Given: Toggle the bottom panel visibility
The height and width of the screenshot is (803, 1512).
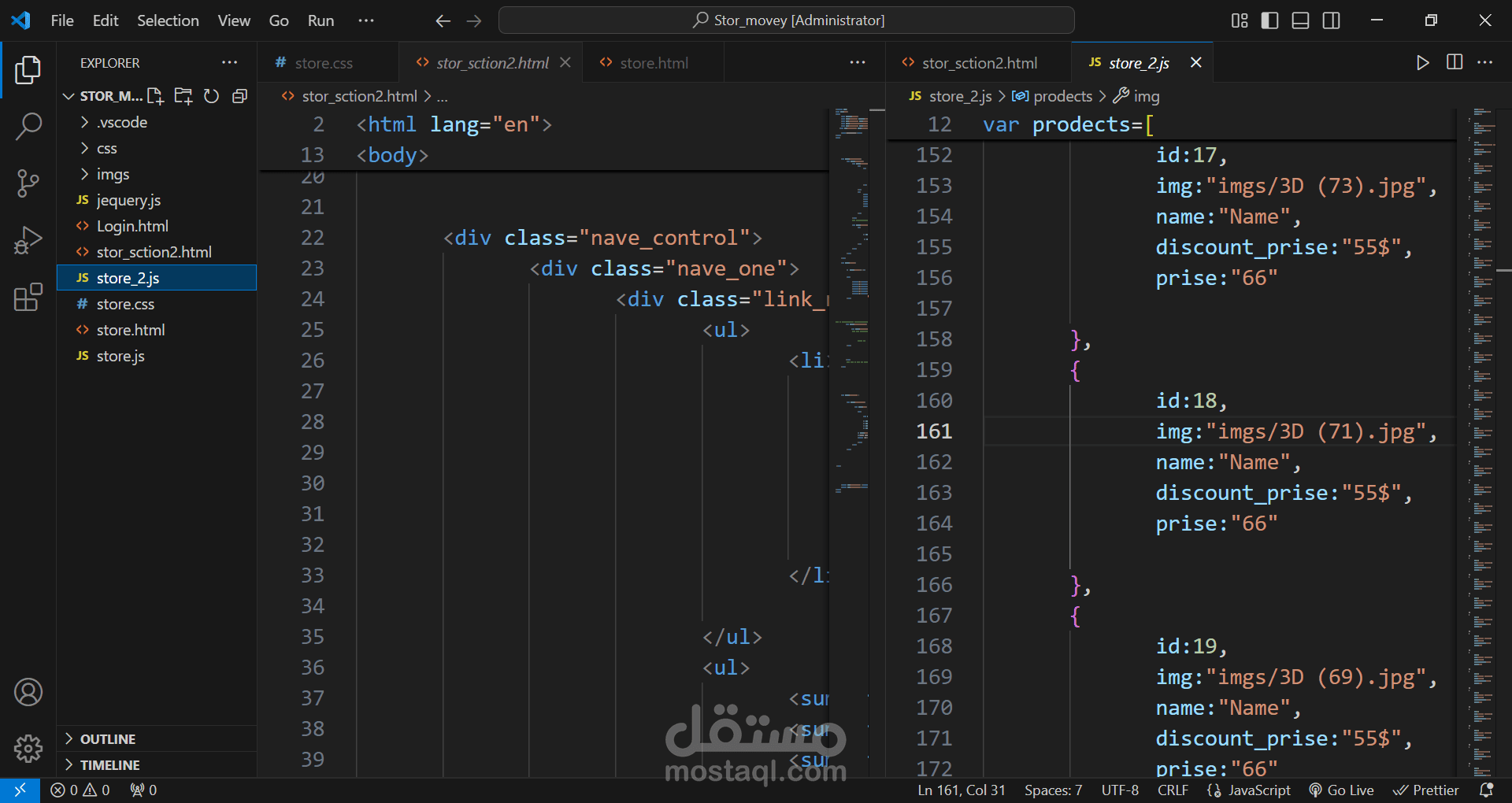Looking at the screenshot, I should tap(1301, 20).
